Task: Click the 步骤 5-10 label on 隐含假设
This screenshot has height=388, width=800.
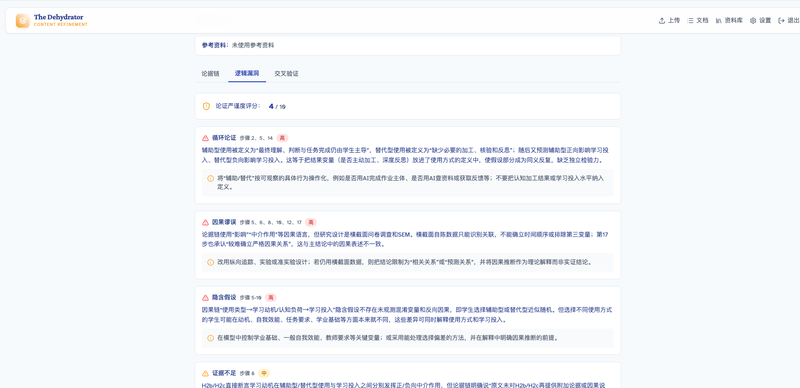Action: click(251, 298)
